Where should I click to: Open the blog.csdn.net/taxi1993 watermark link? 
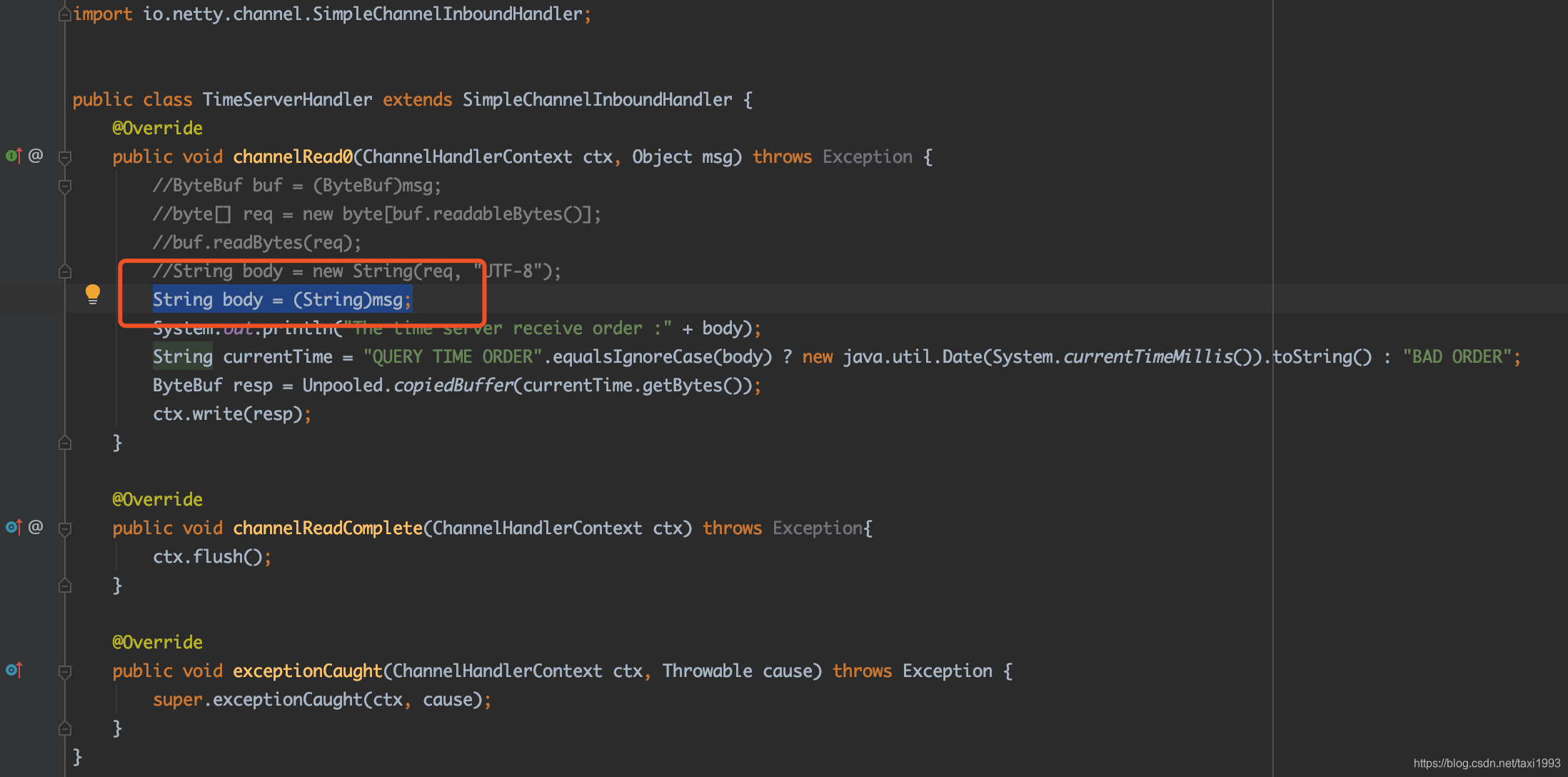[1487, 763]
